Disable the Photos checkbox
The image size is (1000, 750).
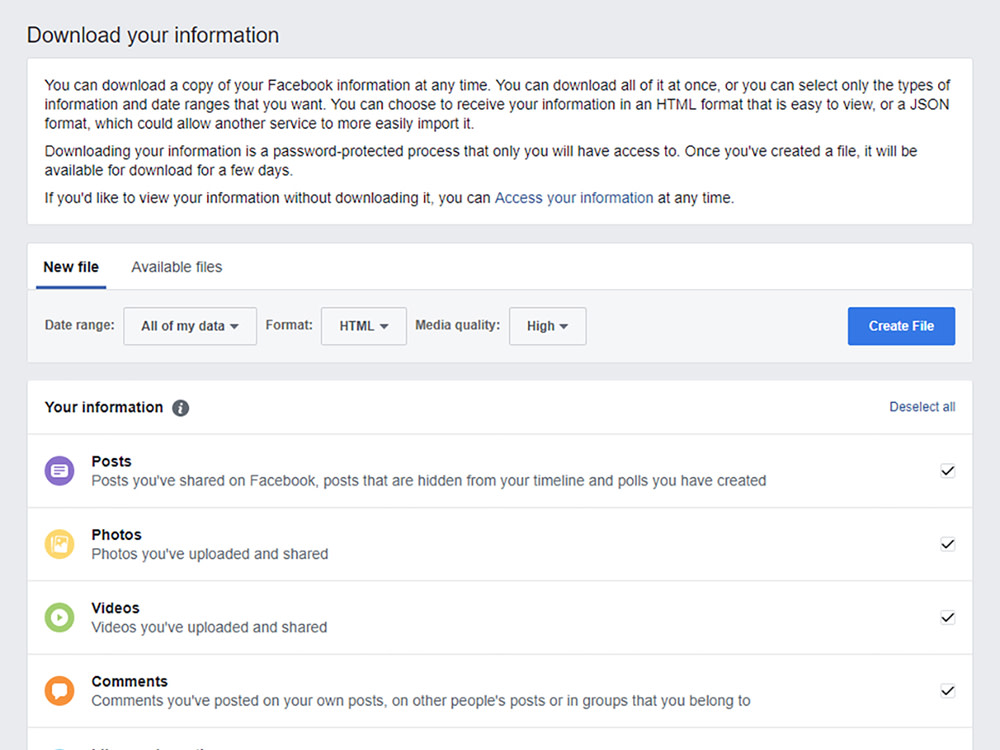pyautogui.click(x=947, y=544)
